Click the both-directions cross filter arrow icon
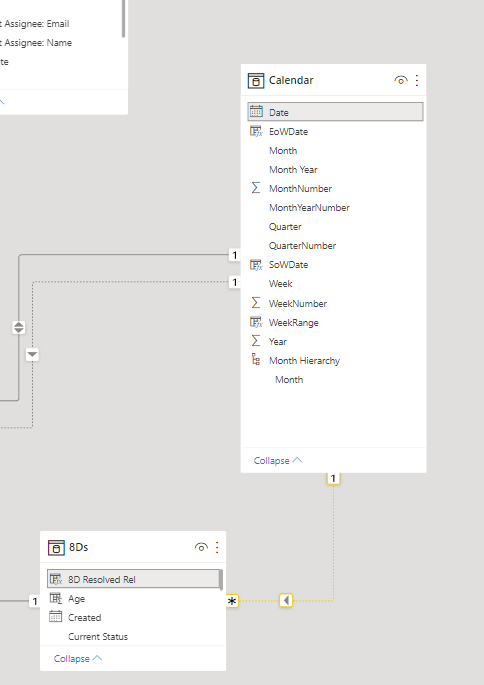The image size is (484, 685). pos(18,327)
